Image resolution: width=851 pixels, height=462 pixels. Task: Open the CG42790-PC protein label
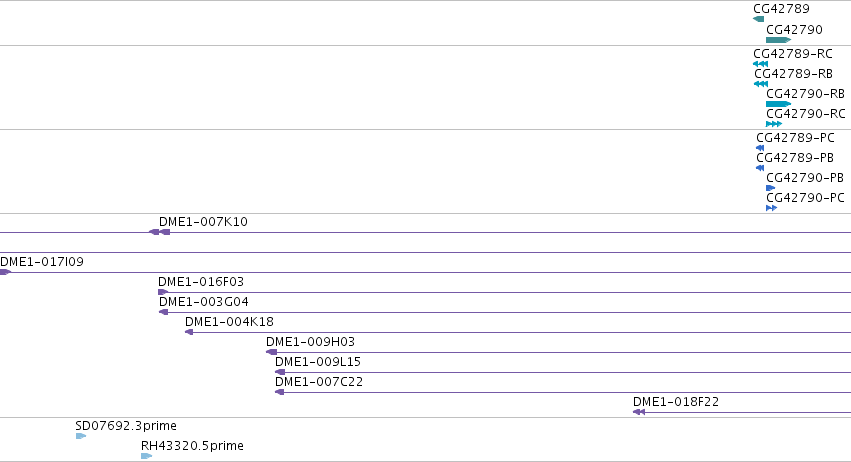pyautogui.click(x=805, y=198)
